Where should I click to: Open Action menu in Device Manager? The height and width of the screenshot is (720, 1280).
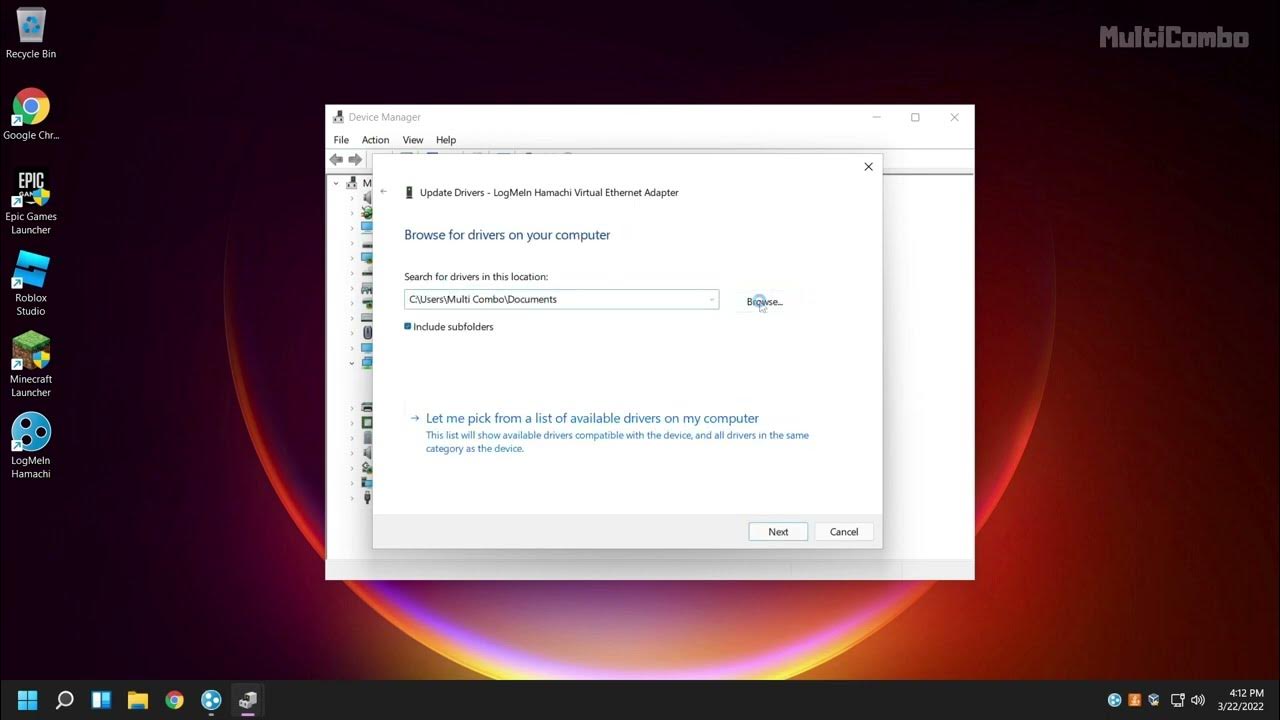(376, 140)
